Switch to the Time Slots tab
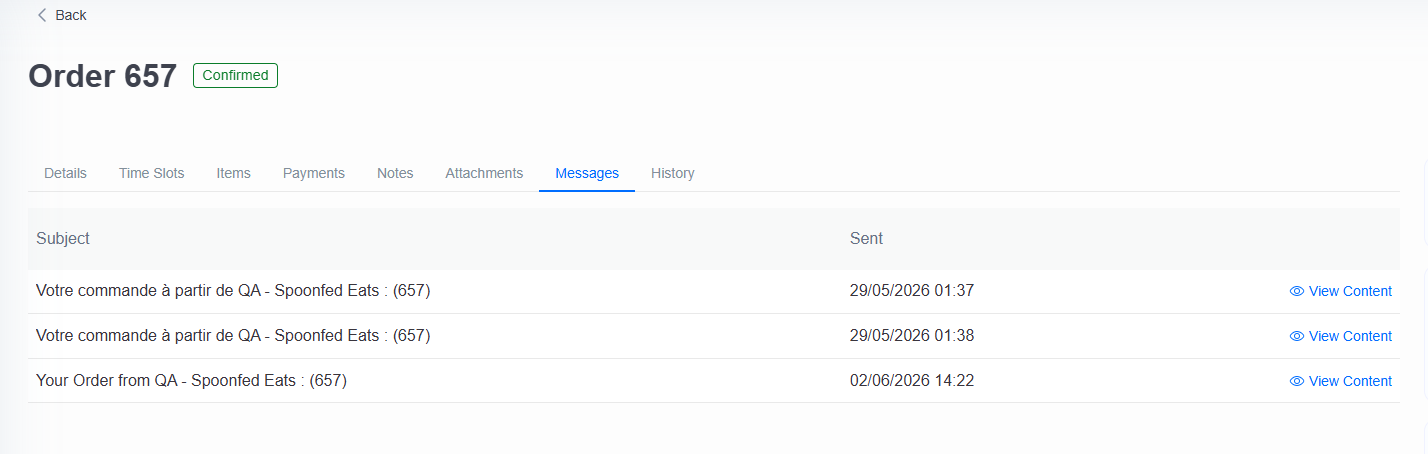Viewport: 1428px width, 454px height. [x=152, y=173]
